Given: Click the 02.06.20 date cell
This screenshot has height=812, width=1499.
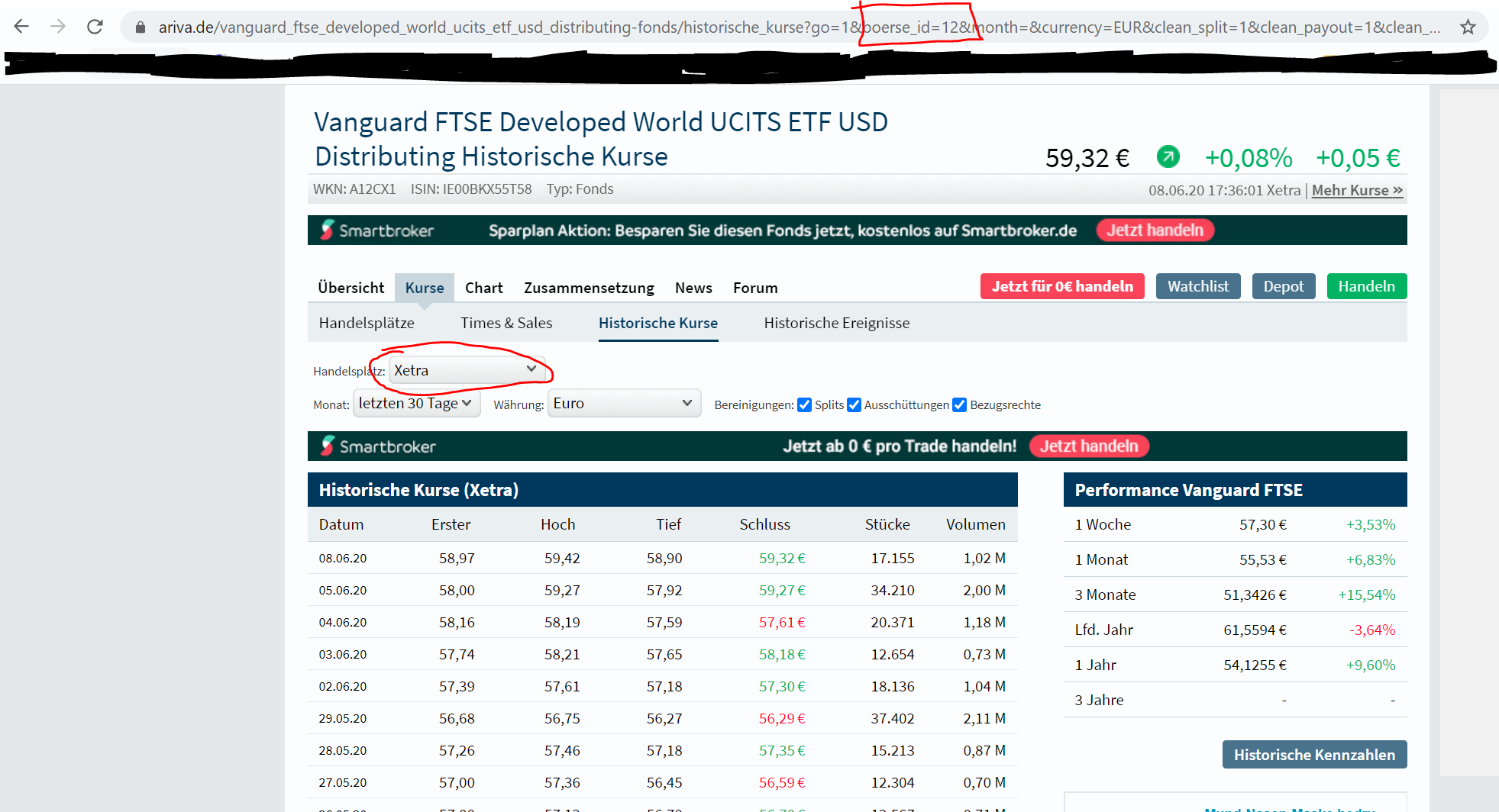Looking at the screenshot, I should (x=343, y=686).
